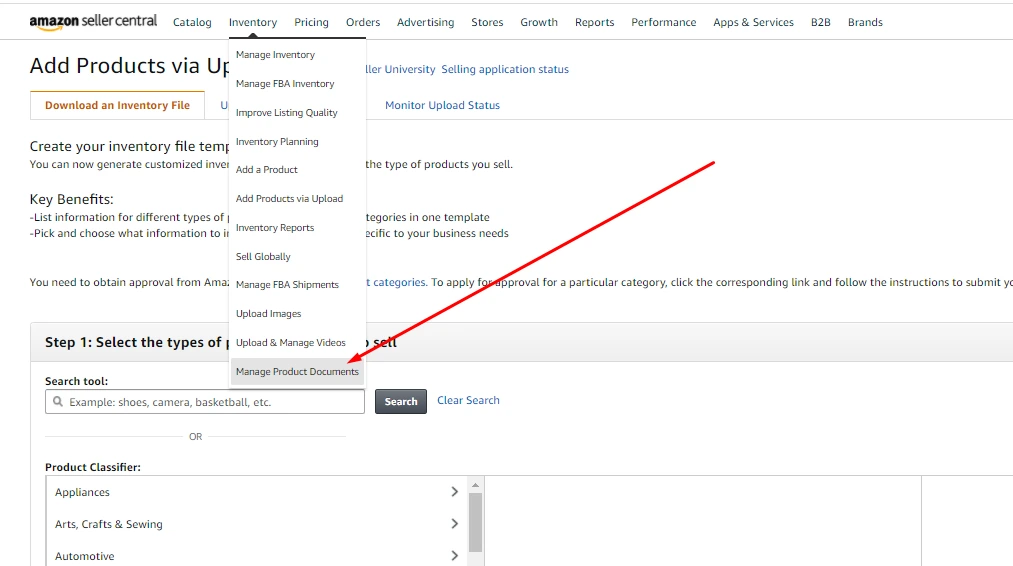Expand the Automotive category chevron
Image resolution: width=1013 pixels, height=566 pixels.
454,556
